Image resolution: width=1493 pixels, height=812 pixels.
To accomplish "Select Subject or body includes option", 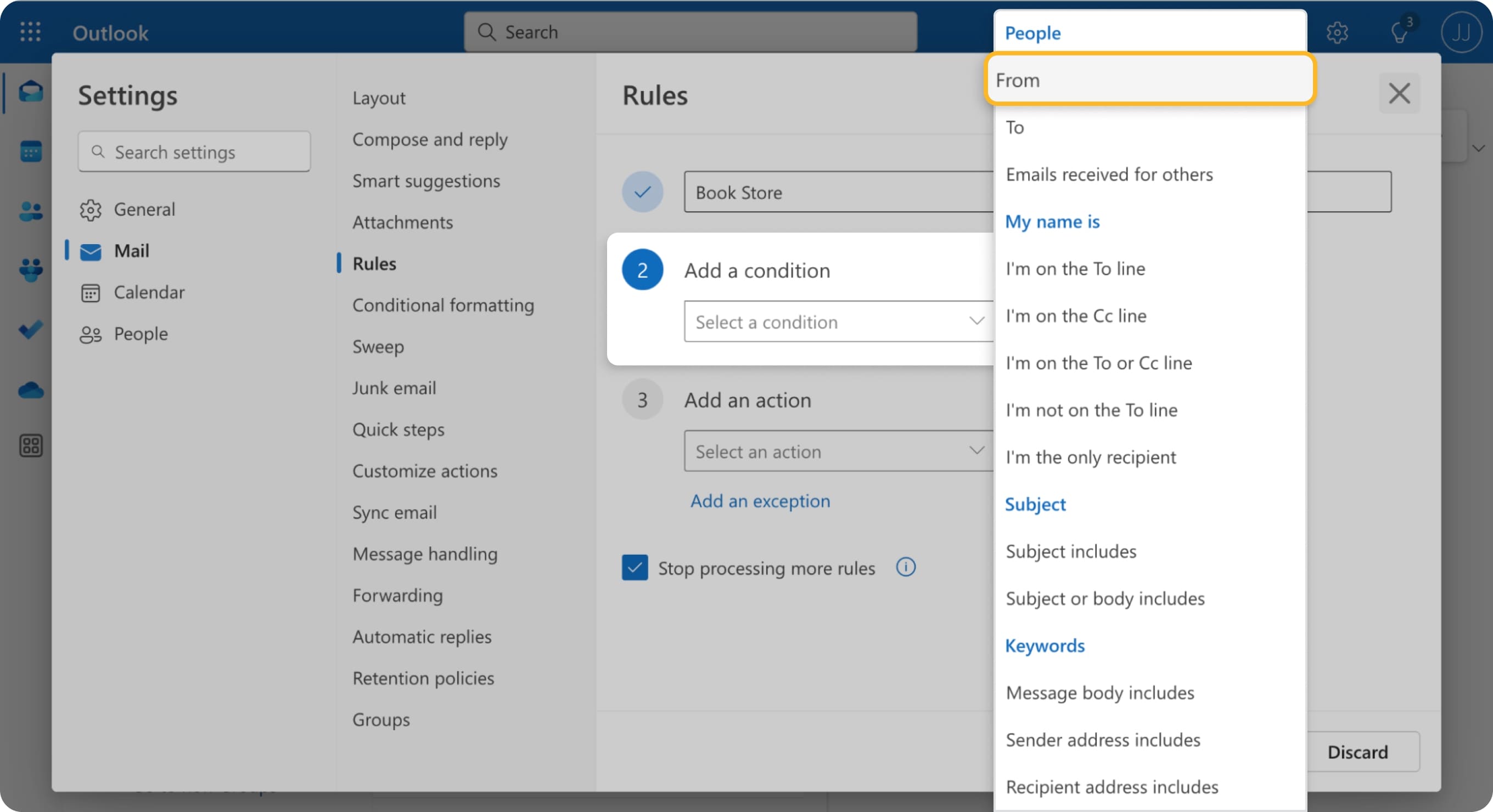I will (x=1105, y=598).
